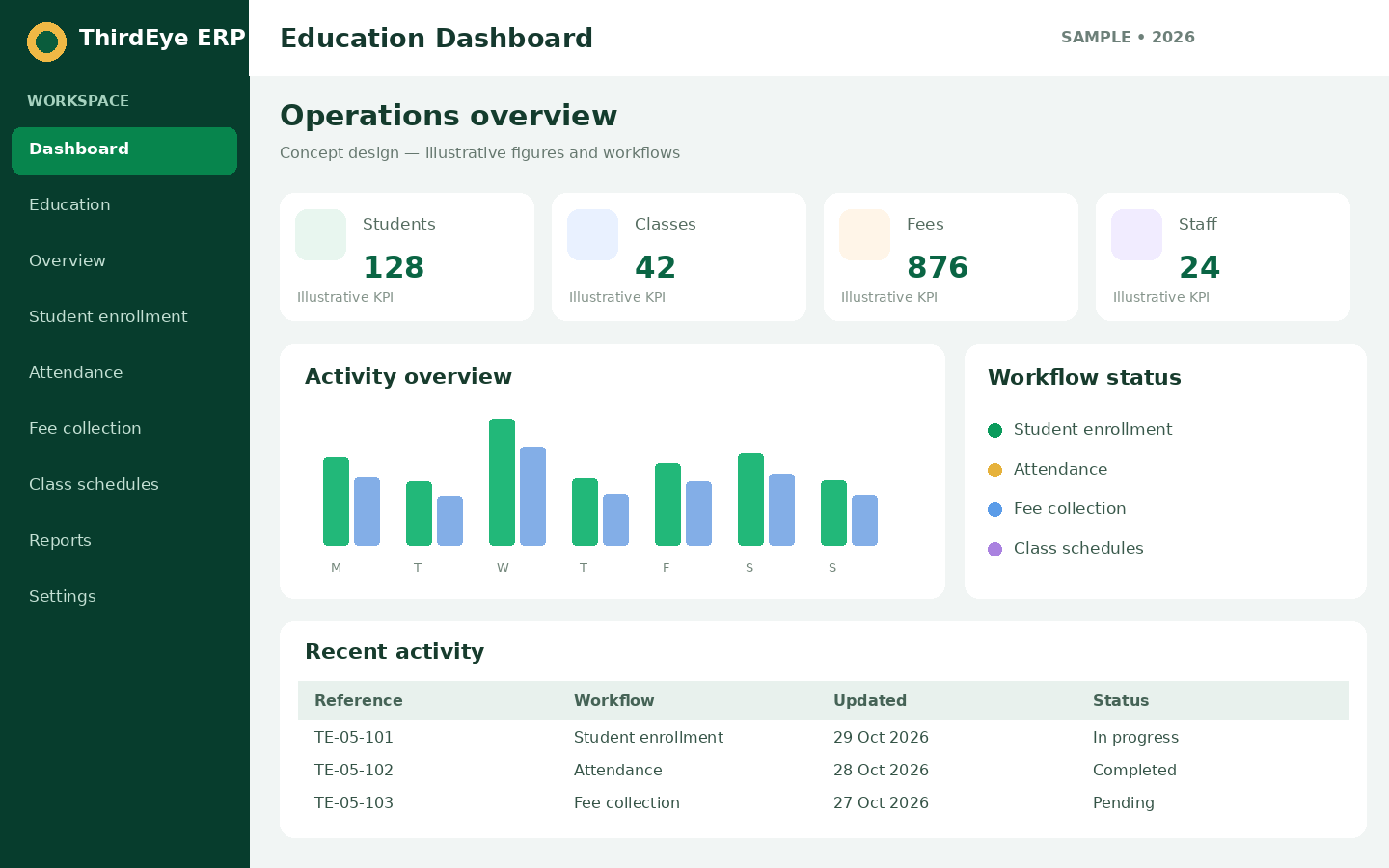Image resolution: width=1389 pixels, height=868 pixels.
Task: Click the Students value 128
Action: [x=394, y=267]
